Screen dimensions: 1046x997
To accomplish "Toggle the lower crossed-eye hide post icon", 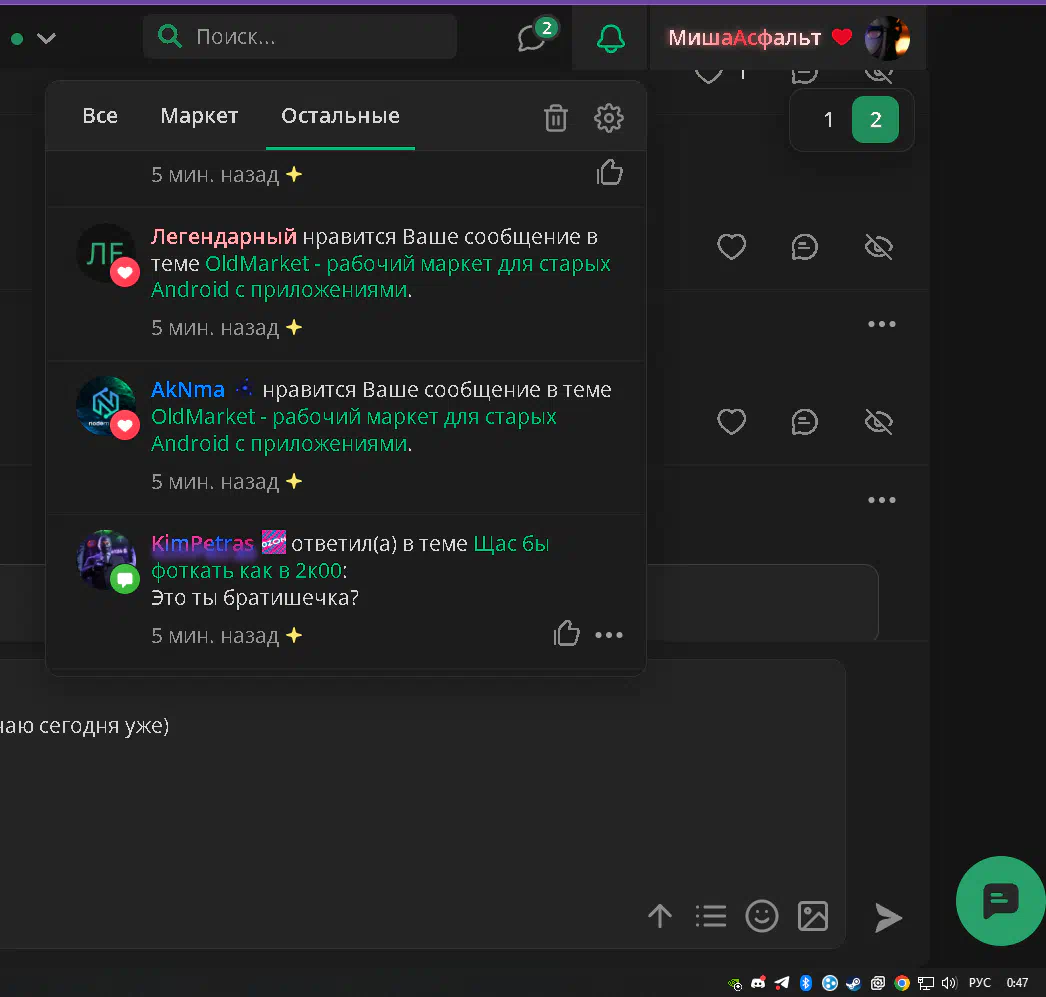I will (x=878, y=422).
